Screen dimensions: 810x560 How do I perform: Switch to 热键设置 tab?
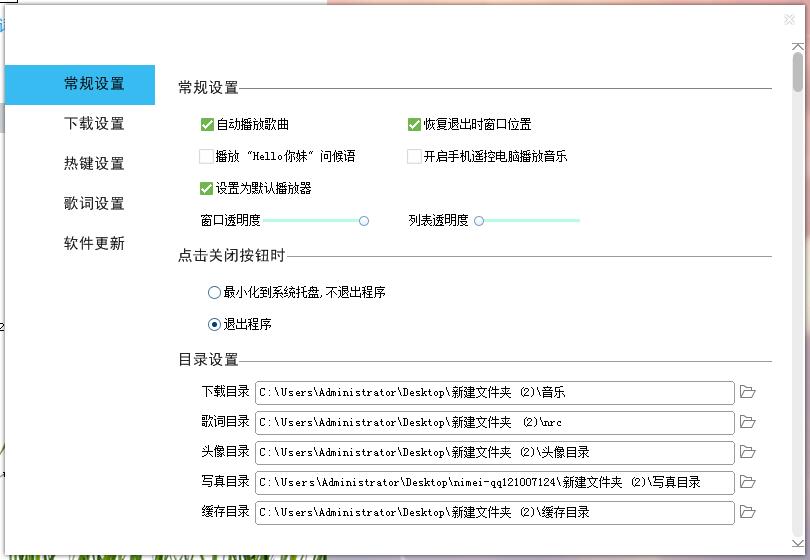pos(94,164)
